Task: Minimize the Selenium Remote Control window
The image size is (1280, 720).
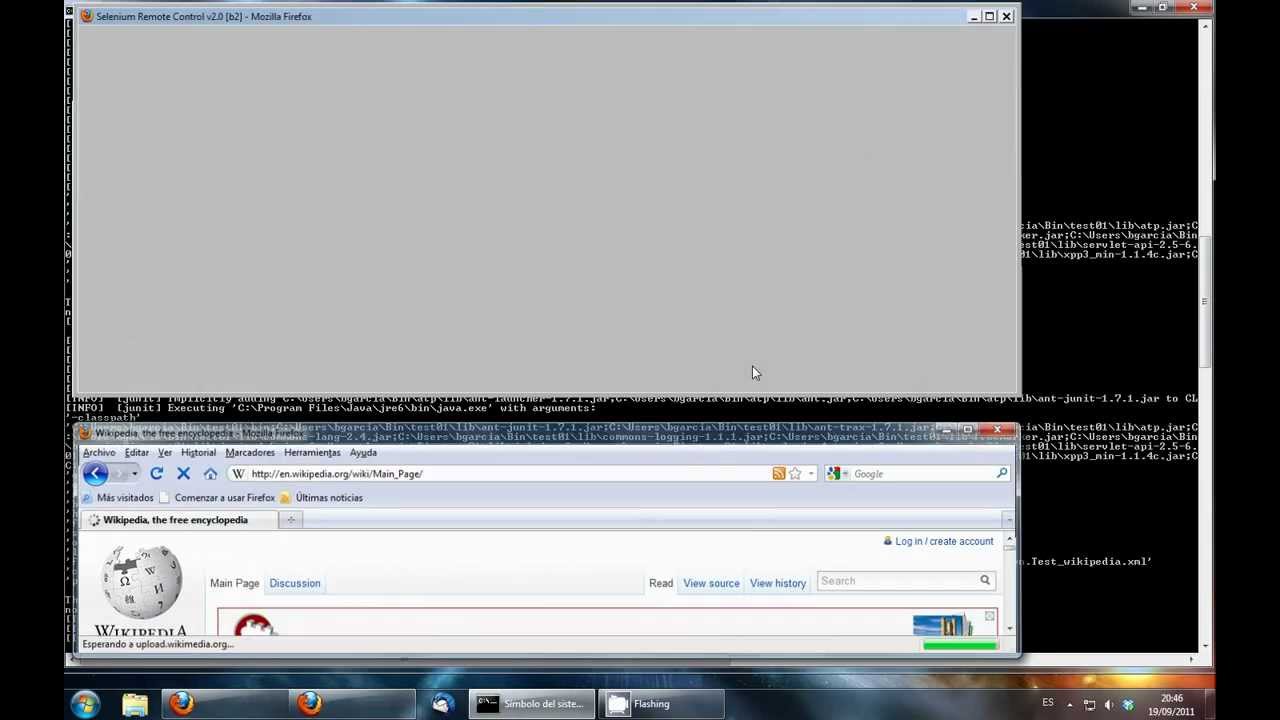Action: tap(974, 16)
